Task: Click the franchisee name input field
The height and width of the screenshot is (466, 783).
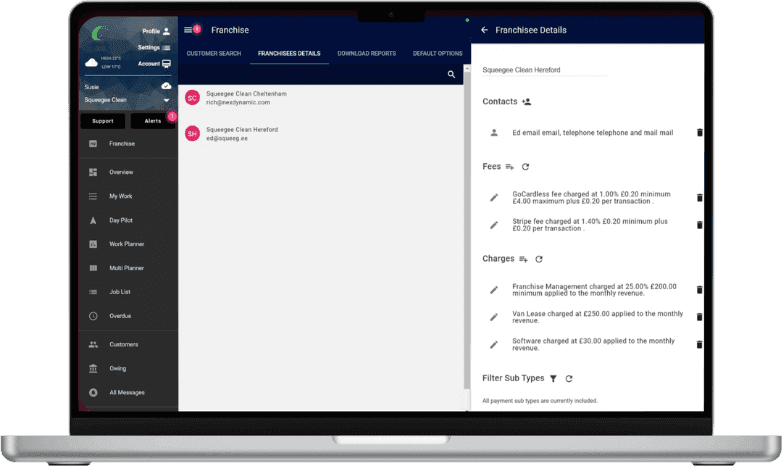Action: pyautogui.click(x=544, y=70)
